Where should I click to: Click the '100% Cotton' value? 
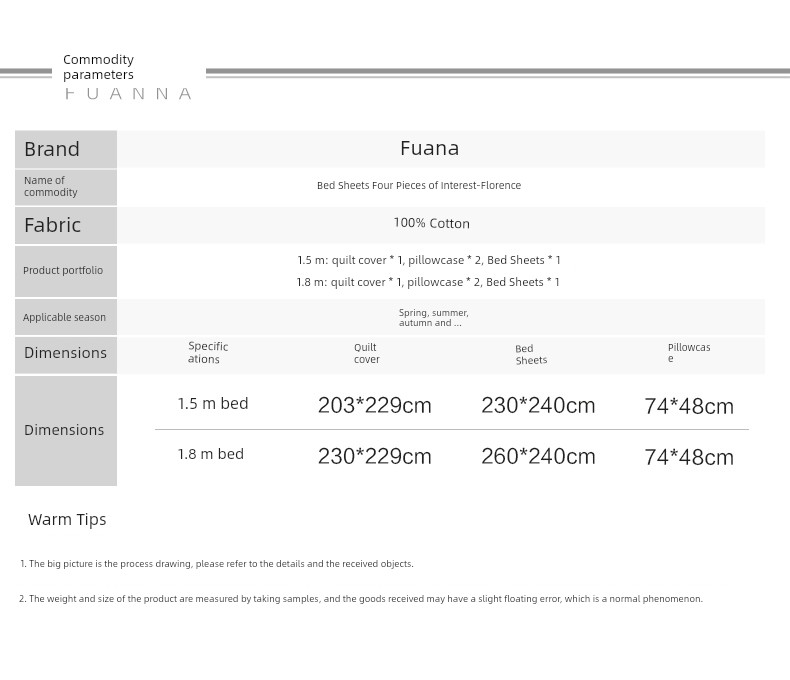click(431, 223)
